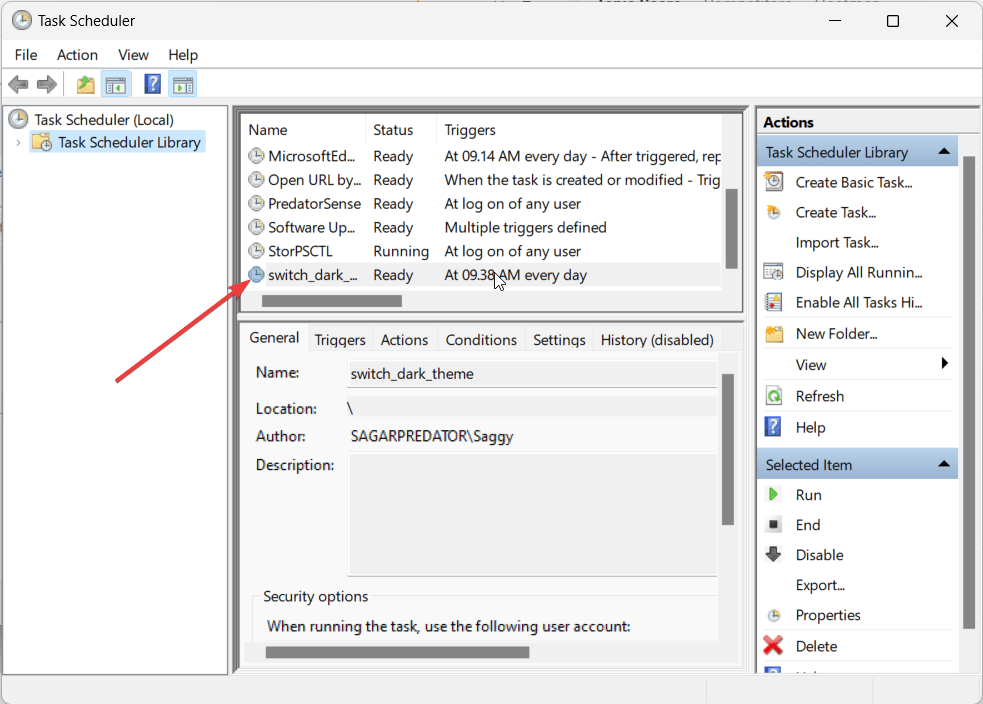Select the Running status of StorPSCTL
The width and height of the screenshot is (983, 704).
tap(401, 251)
